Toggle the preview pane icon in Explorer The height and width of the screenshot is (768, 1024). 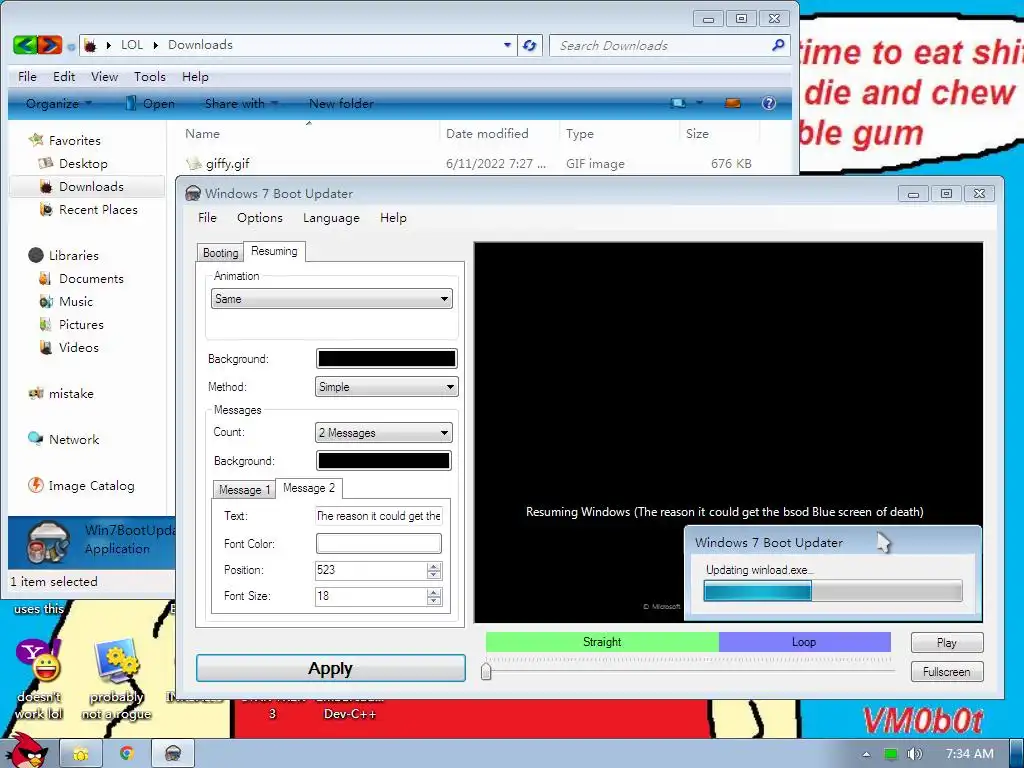pyautogui.click(x=733, y=103)
